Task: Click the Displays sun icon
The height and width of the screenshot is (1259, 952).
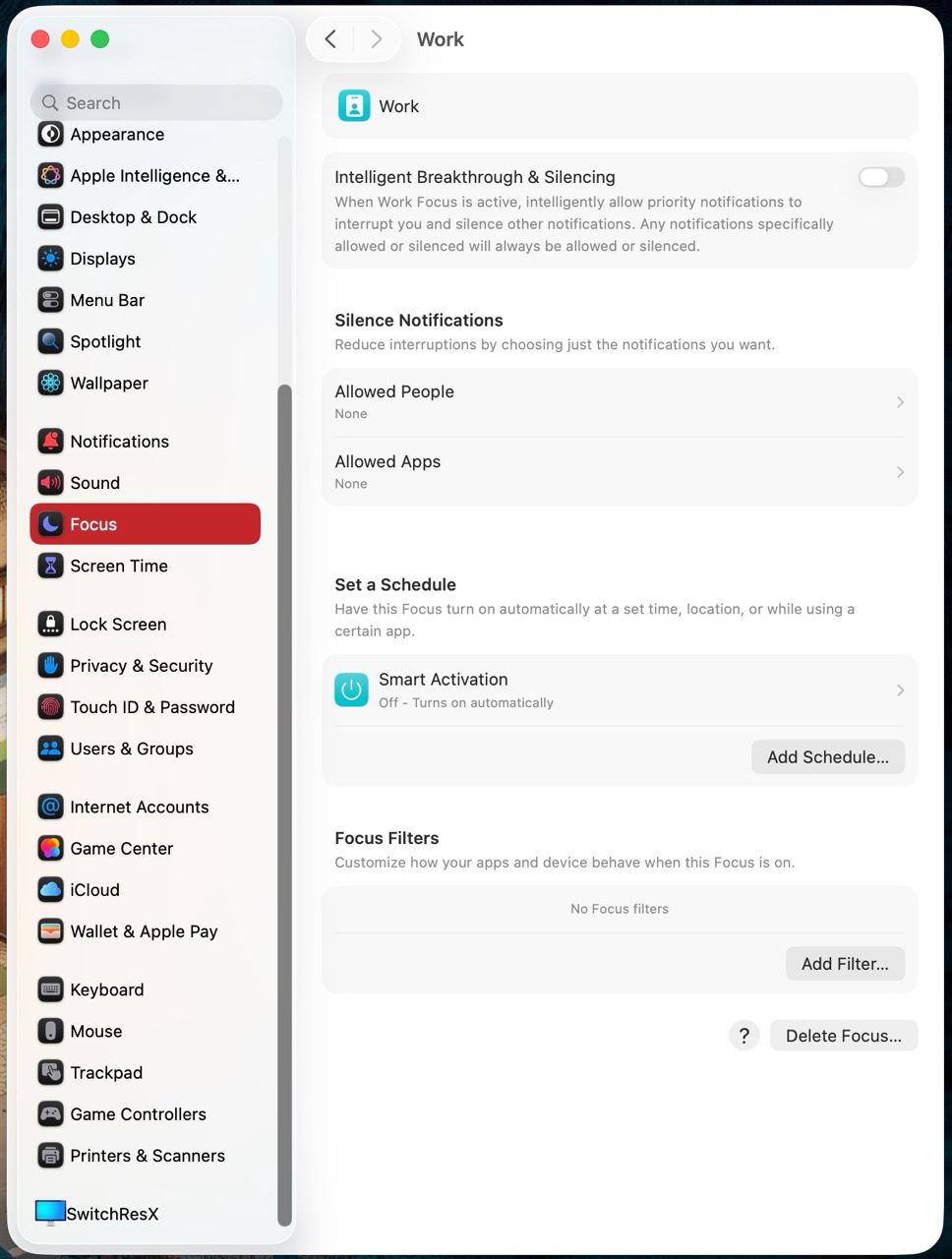Action: coord(50,258)
